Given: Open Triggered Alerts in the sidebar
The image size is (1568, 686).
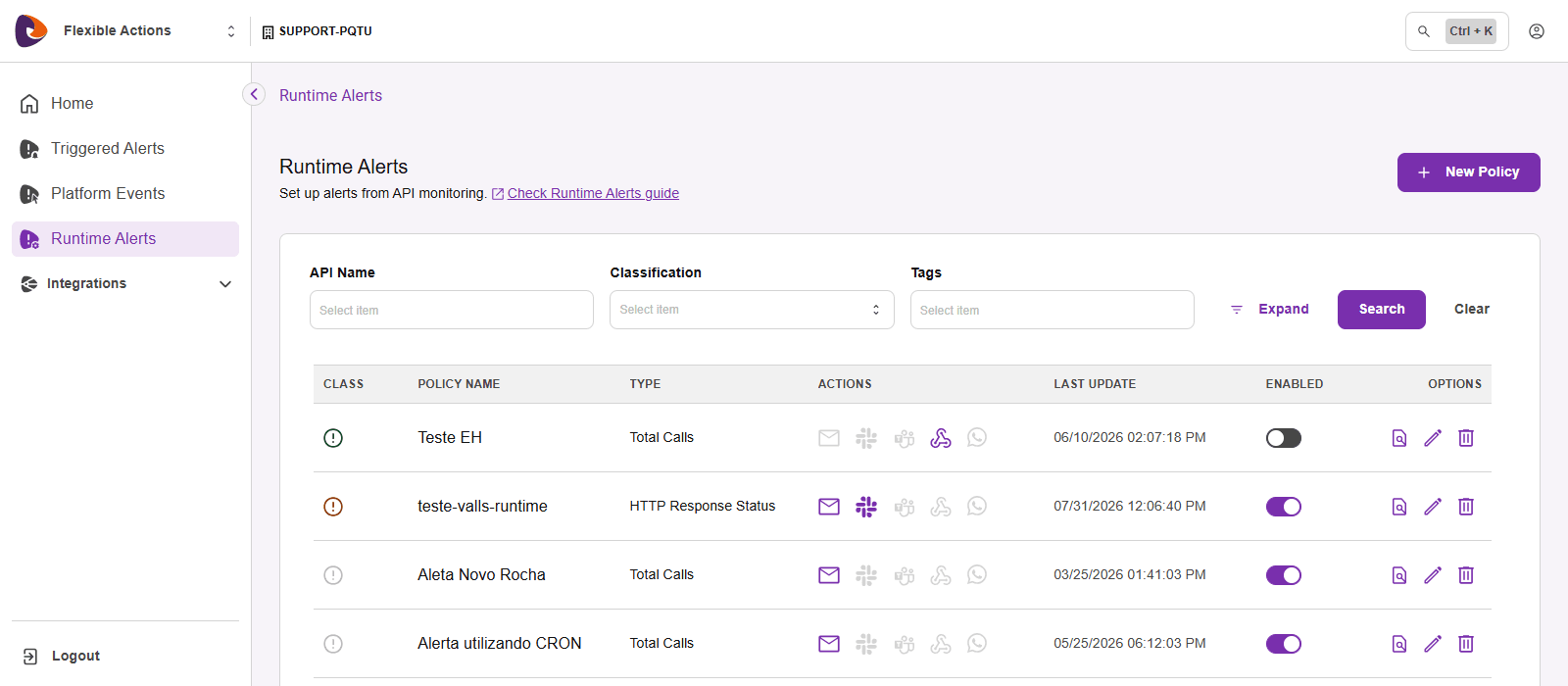Looking at the screenshot, I should tap(125, 149).
